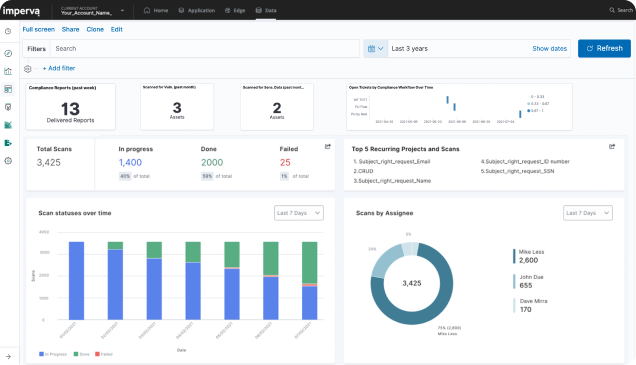This screenshot has width=636, height=365.
Task: Open the Visualize chart icon in sidebar
Action: point(8,71)
